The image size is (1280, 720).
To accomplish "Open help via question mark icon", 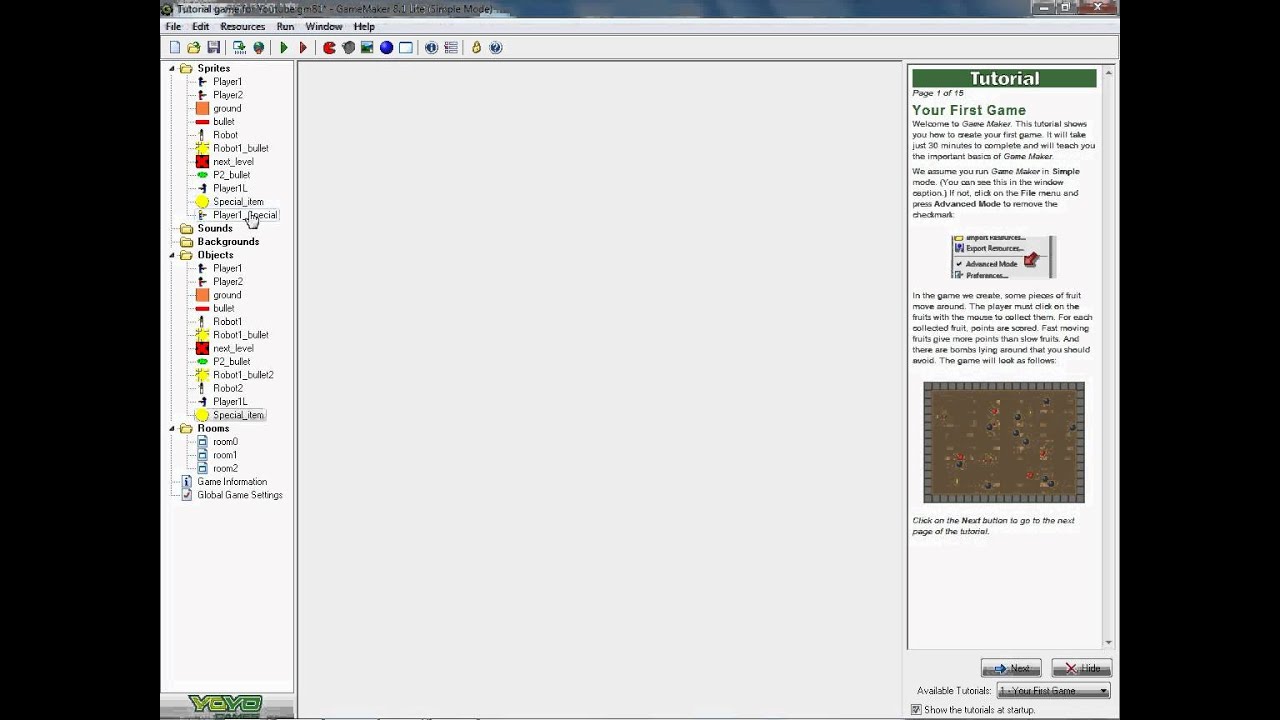I will click(x=496, y=47).
